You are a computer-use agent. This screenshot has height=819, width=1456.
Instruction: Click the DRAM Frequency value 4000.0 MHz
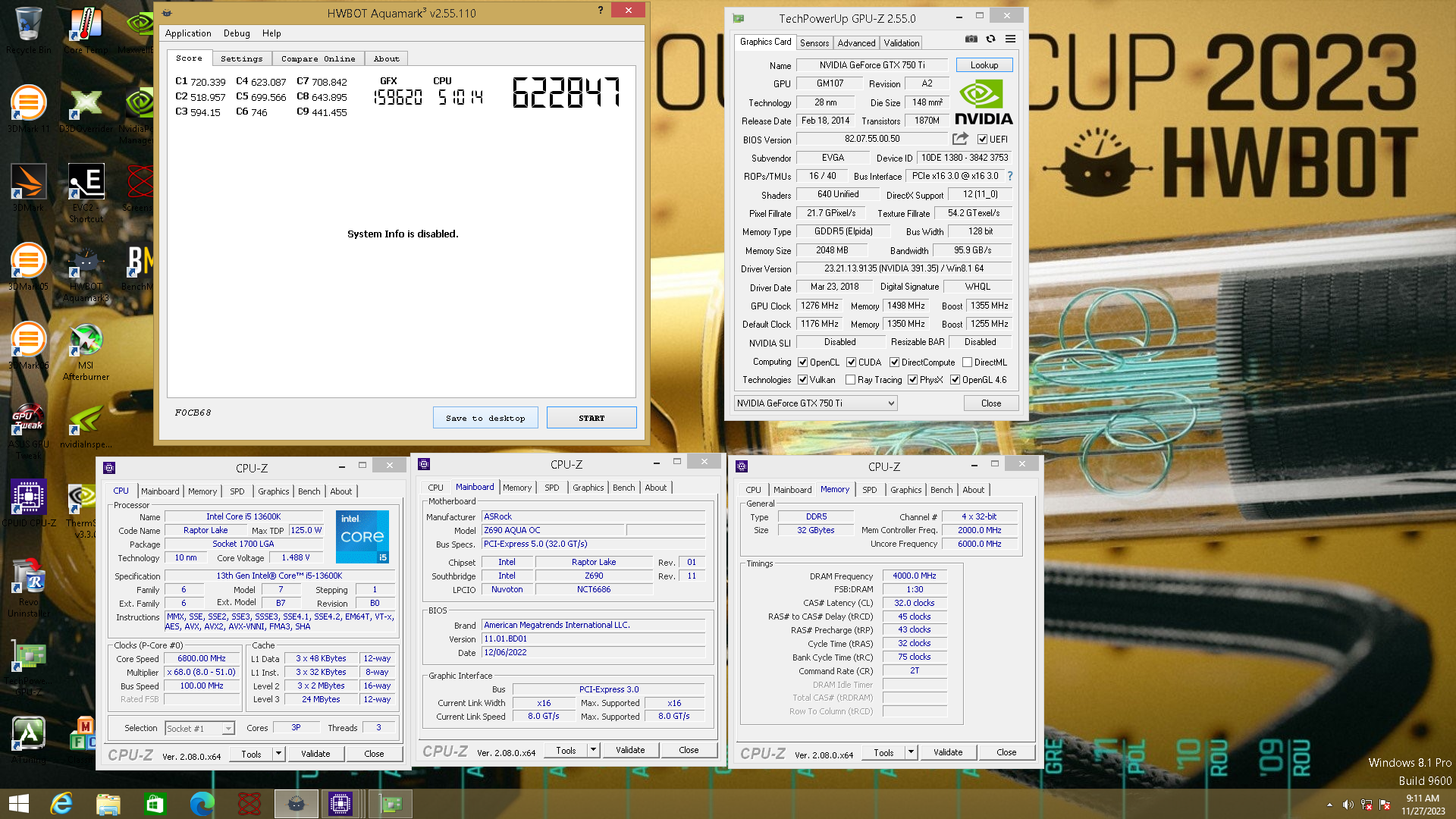pyautogui.click(x=914, y=576)
